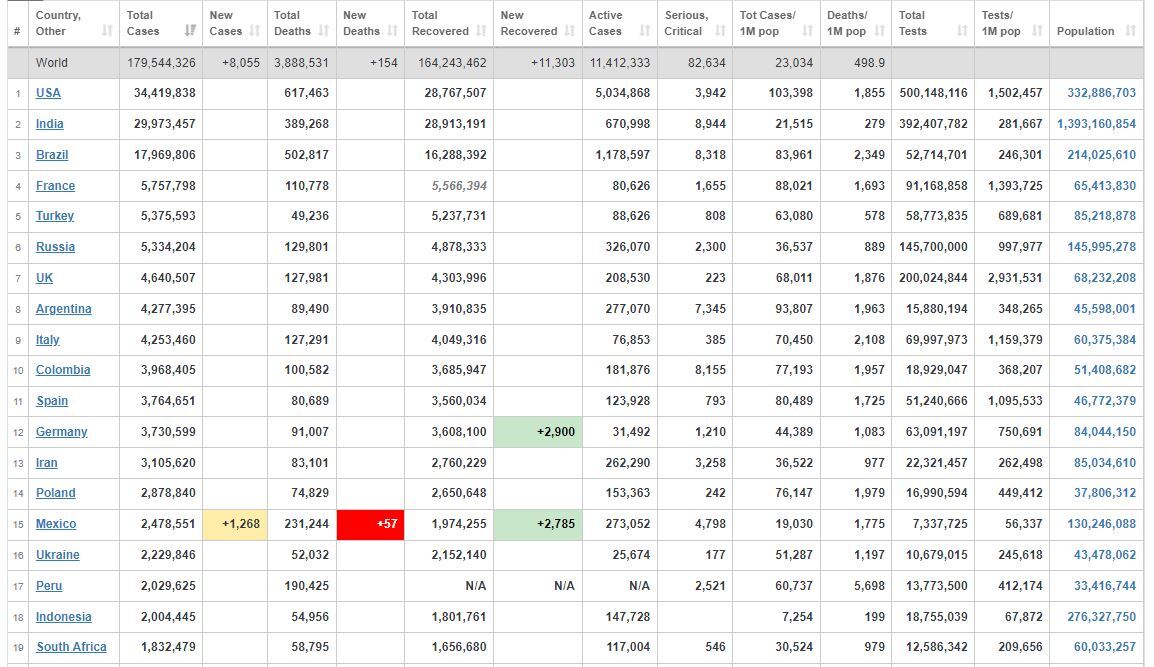This screenshot has height=667, width=1154.
Task: Open Russia population link 145,995,278
Action: (x=1102, y=247)
